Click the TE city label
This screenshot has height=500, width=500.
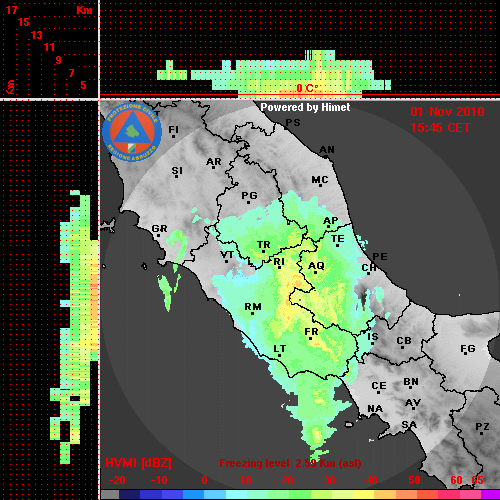click(x=338, y=239)
